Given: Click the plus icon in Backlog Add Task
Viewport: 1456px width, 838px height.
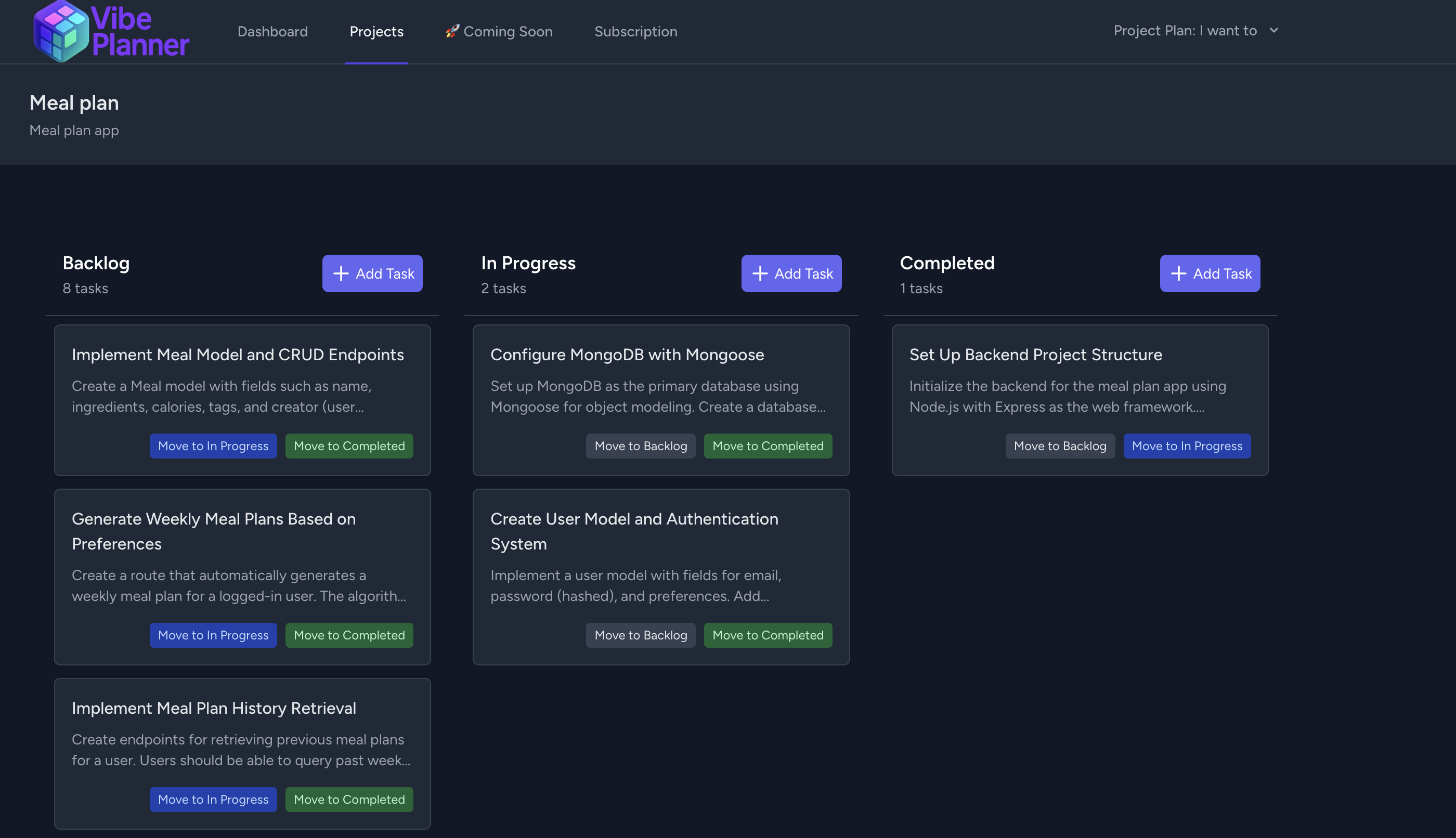Looking at the screenshot, I should [341, 273].
